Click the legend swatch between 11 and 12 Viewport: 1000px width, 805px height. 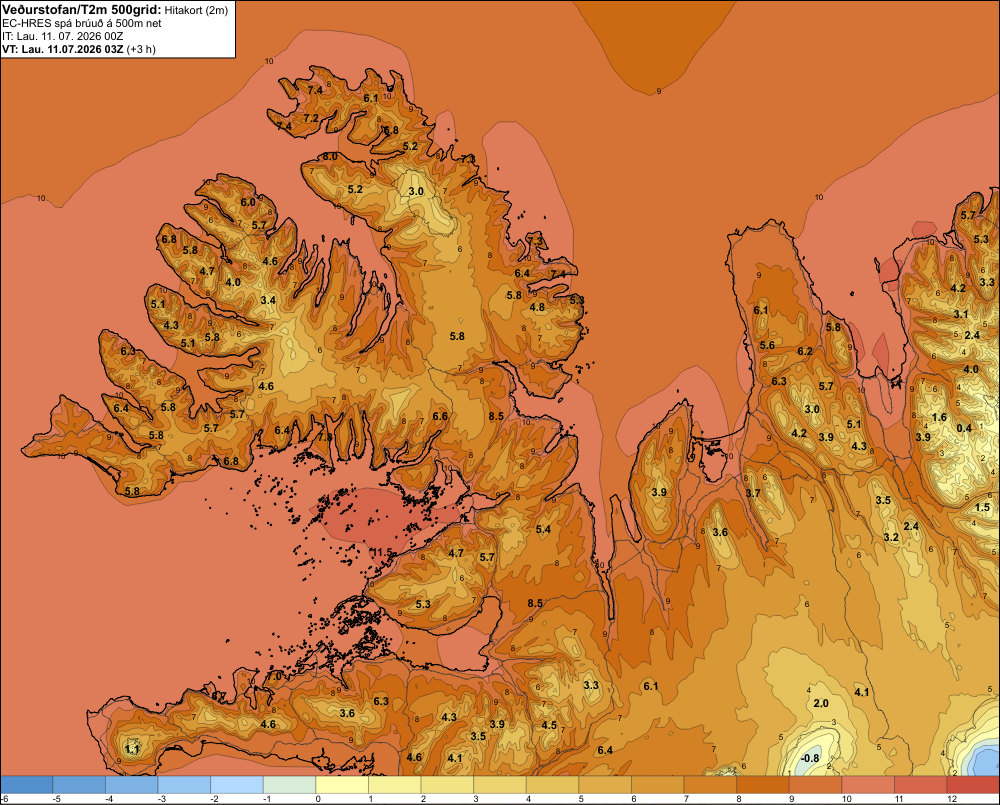921,785
